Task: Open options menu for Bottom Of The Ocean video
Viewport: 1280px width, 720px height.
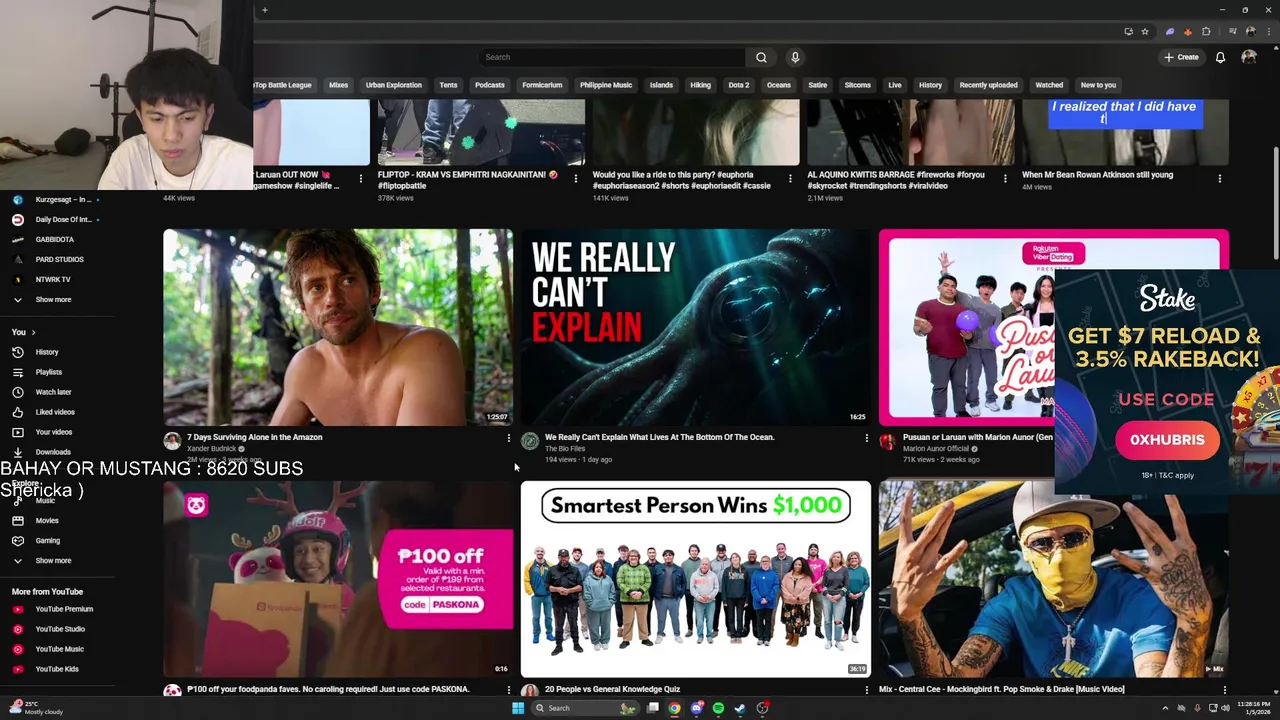Action: tap(867, 438)
